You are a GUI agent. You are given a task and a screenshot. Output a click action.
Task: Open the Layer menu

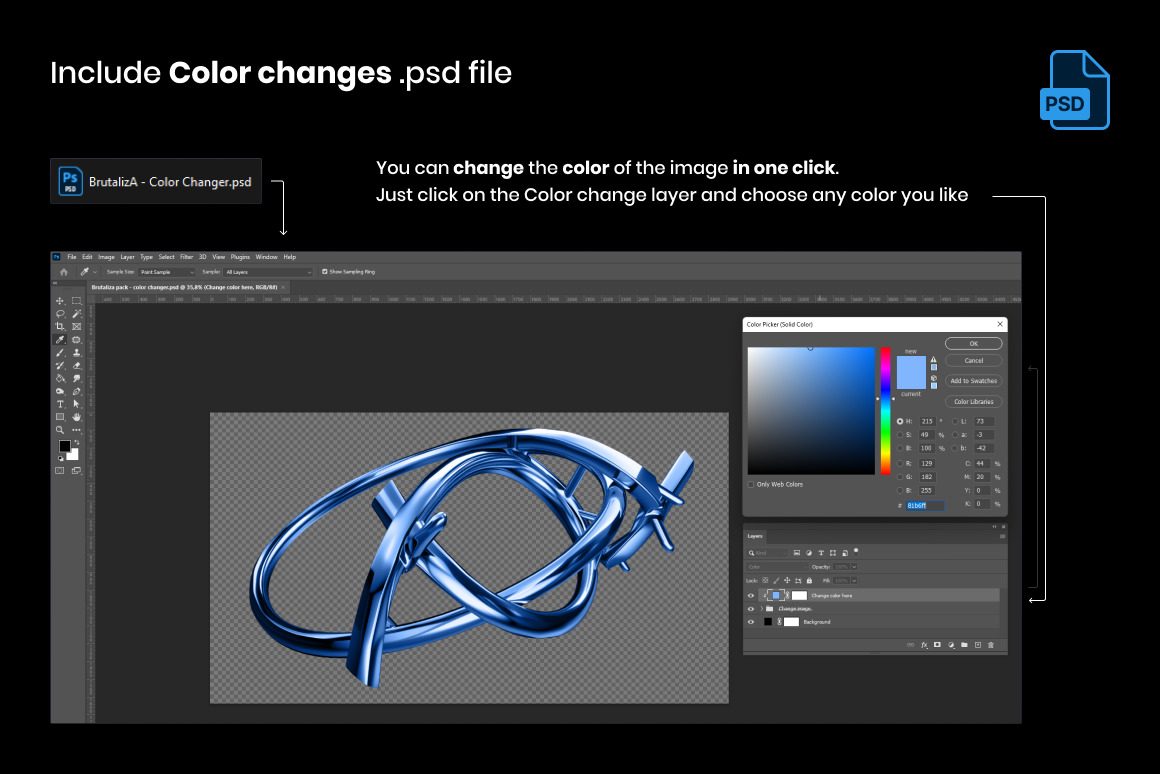[x=127, y=257]
